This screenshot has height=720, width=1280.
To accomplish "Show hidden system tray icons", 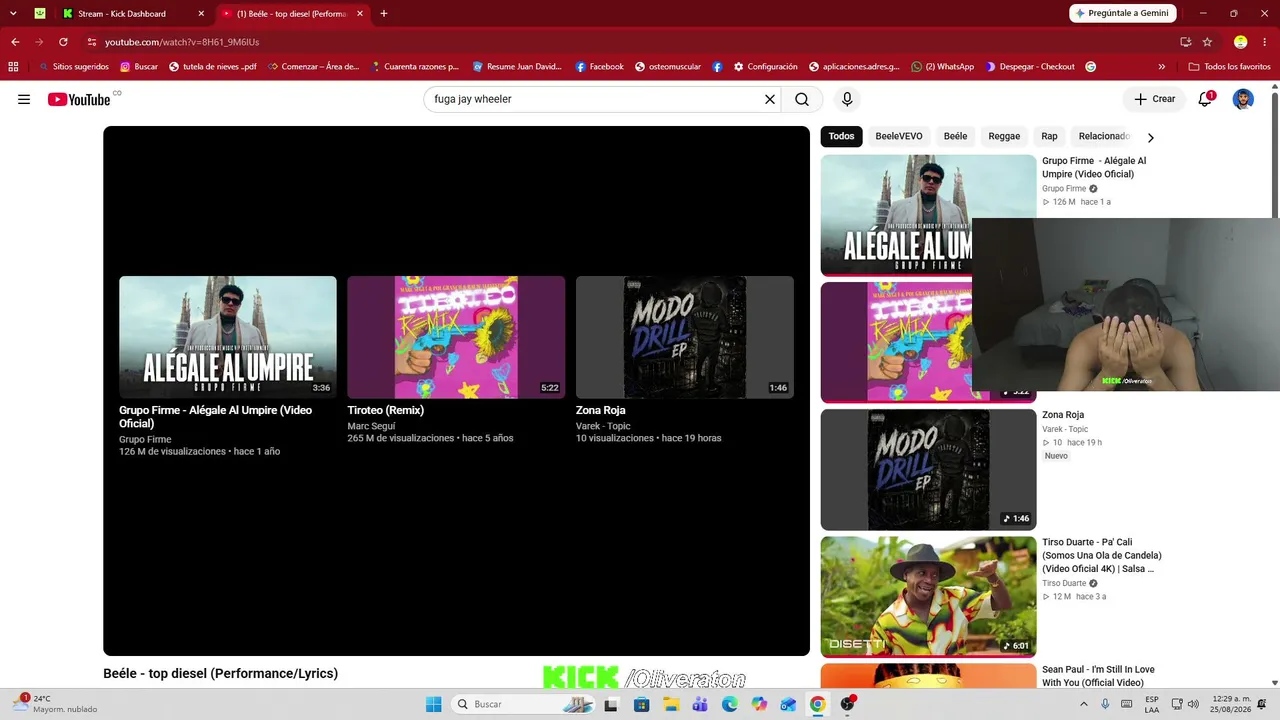I will click(1083, 704).
